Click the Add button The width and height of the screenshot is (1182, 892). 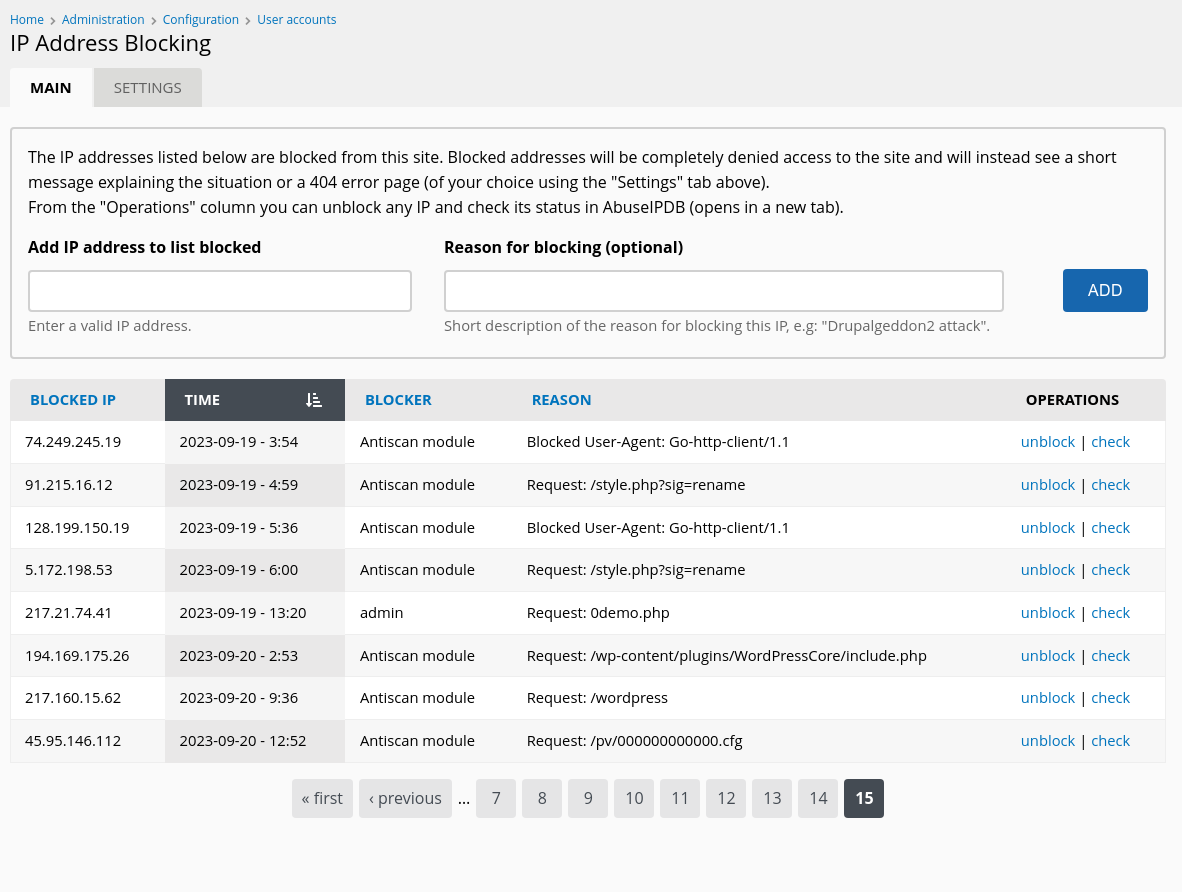click(1105, 290)
